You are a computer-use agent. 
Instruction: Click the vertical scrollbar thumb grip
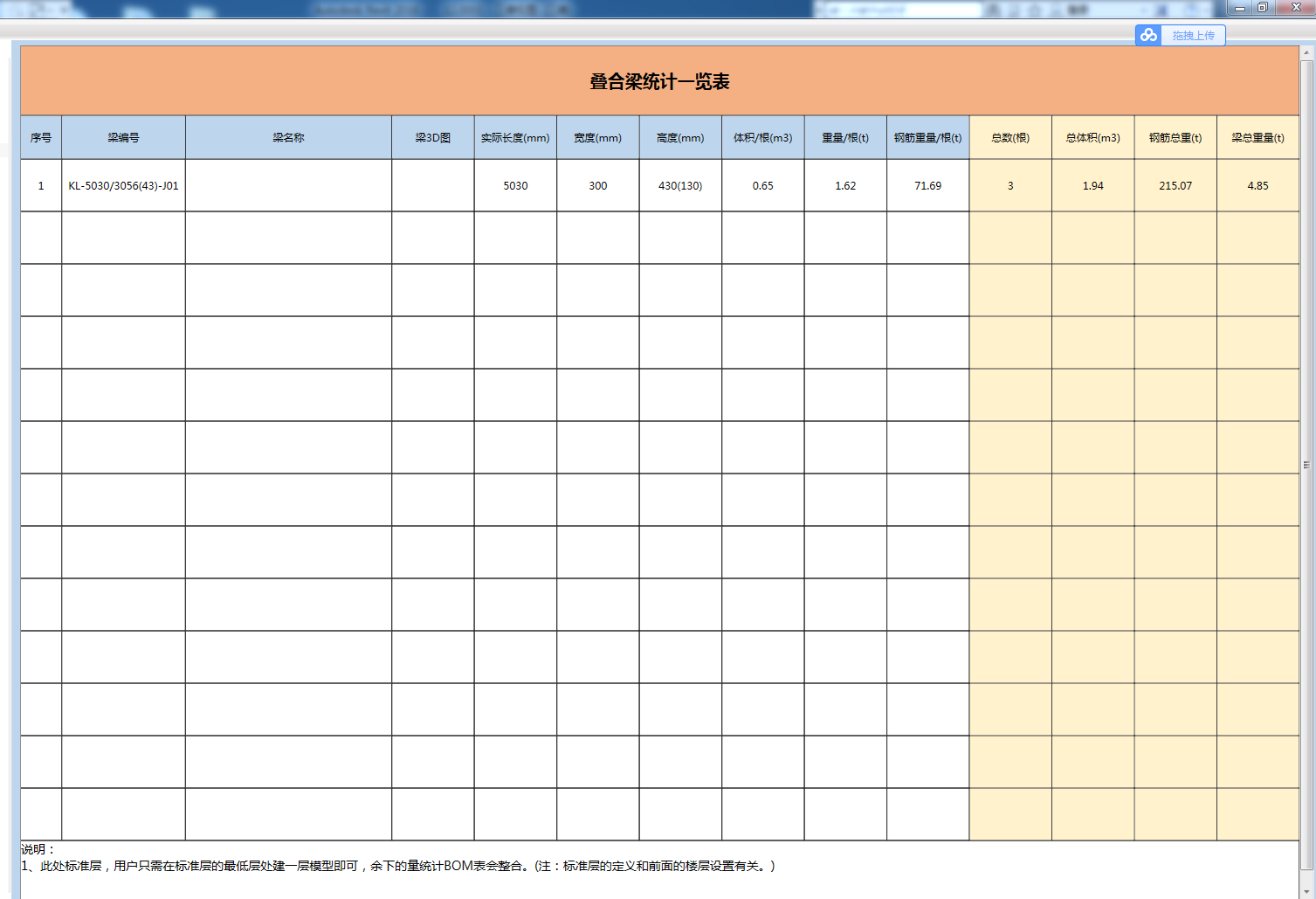pyautogui.click(x=1306, y=465)
